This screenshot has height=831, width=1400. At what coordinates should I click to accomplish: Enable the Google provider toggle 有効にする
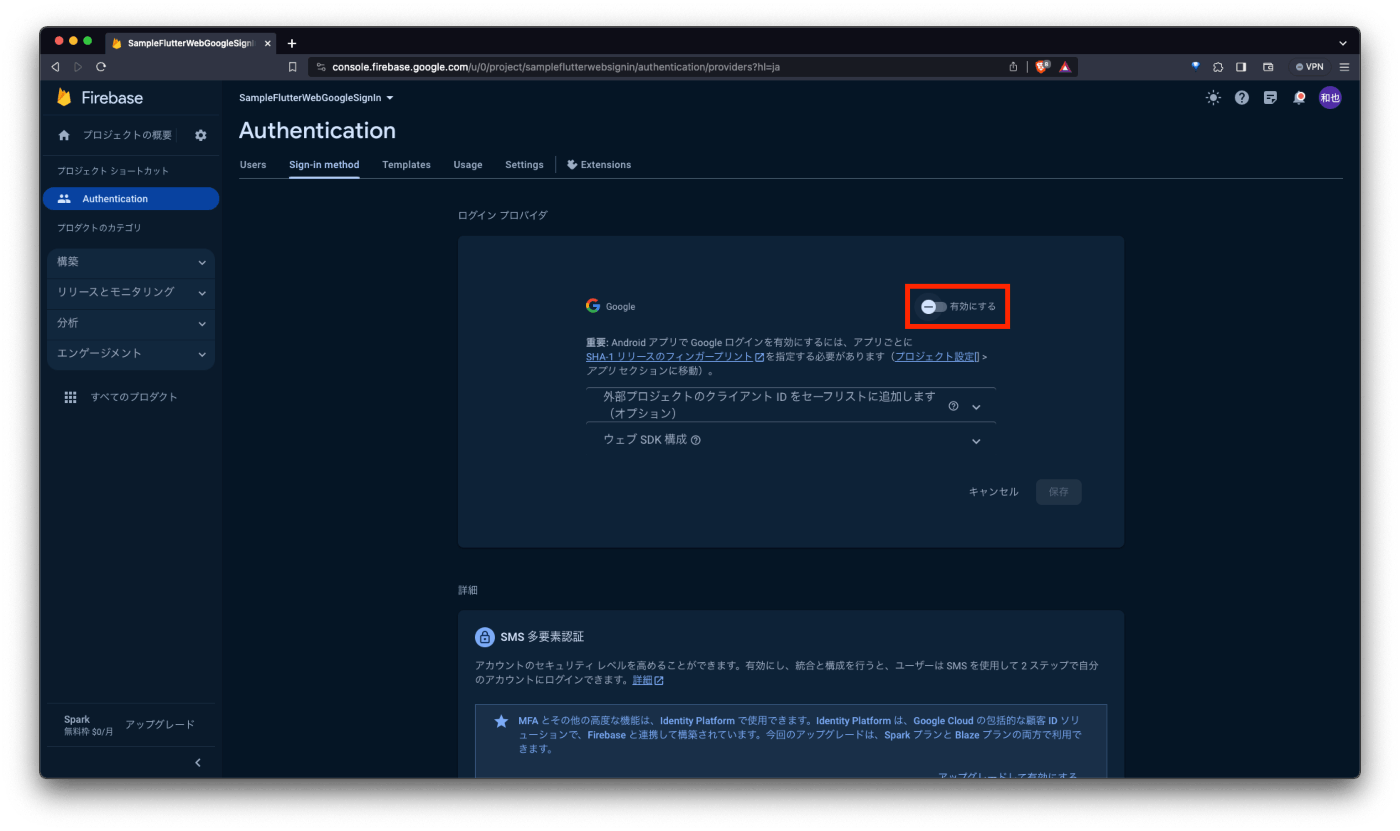coord(934,306)
